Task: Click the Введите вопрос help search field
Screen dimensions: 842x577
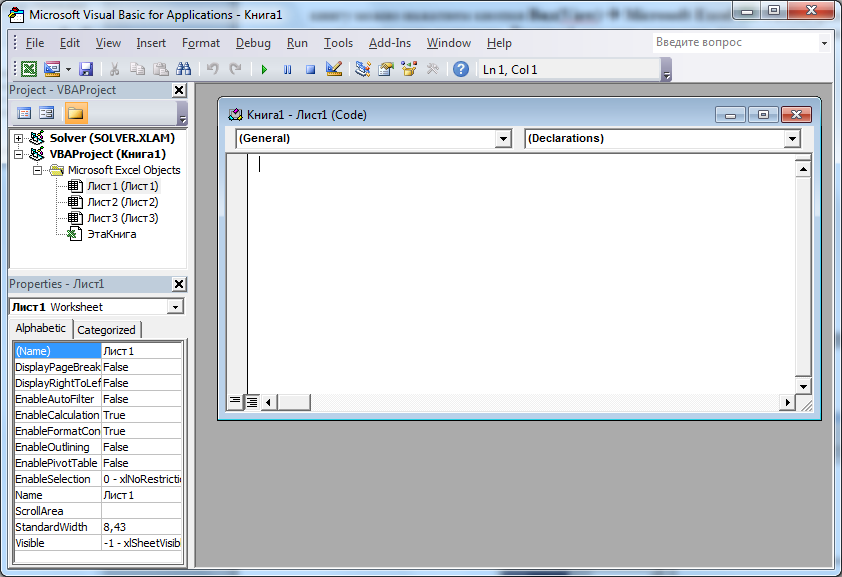Action: pos(734,42)
